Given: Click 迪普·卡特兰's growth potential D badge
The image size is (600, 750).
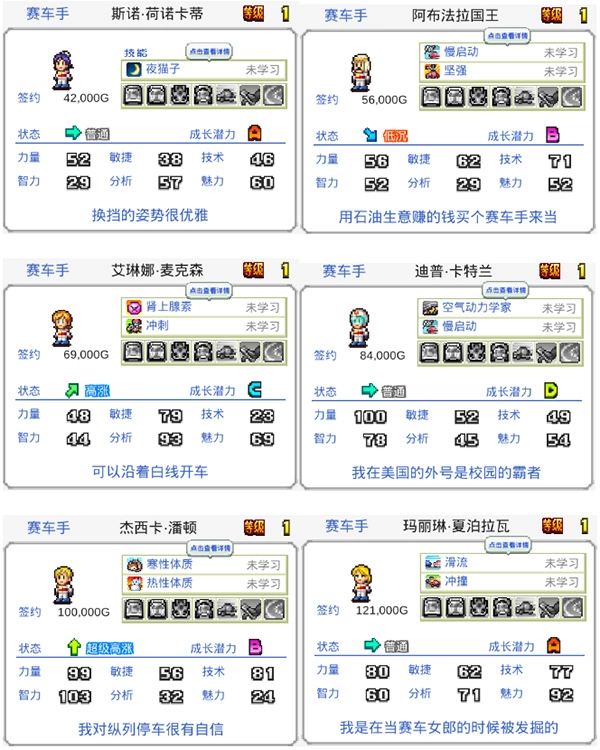Looking at the screenshot, I should point(551,391).
